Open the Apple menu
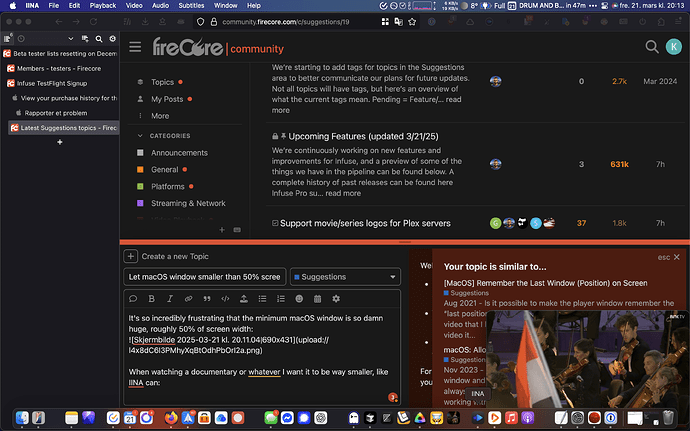Screen dimensions: 690x431 pos(13,6)
